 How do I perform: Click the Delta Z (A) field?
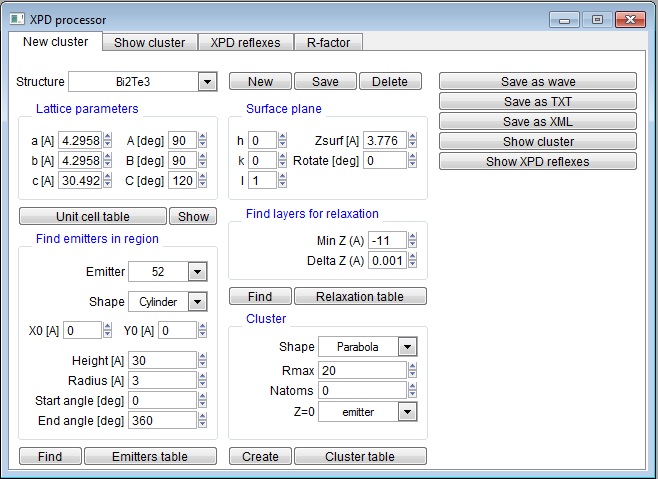click(387, 261)
